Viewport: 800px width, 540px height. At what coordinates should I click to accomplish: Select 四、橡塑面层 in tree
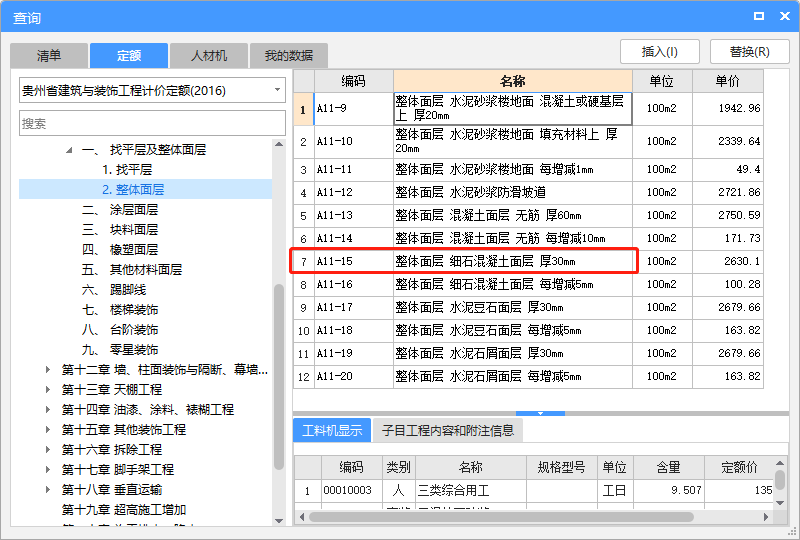tap(120, 250)
